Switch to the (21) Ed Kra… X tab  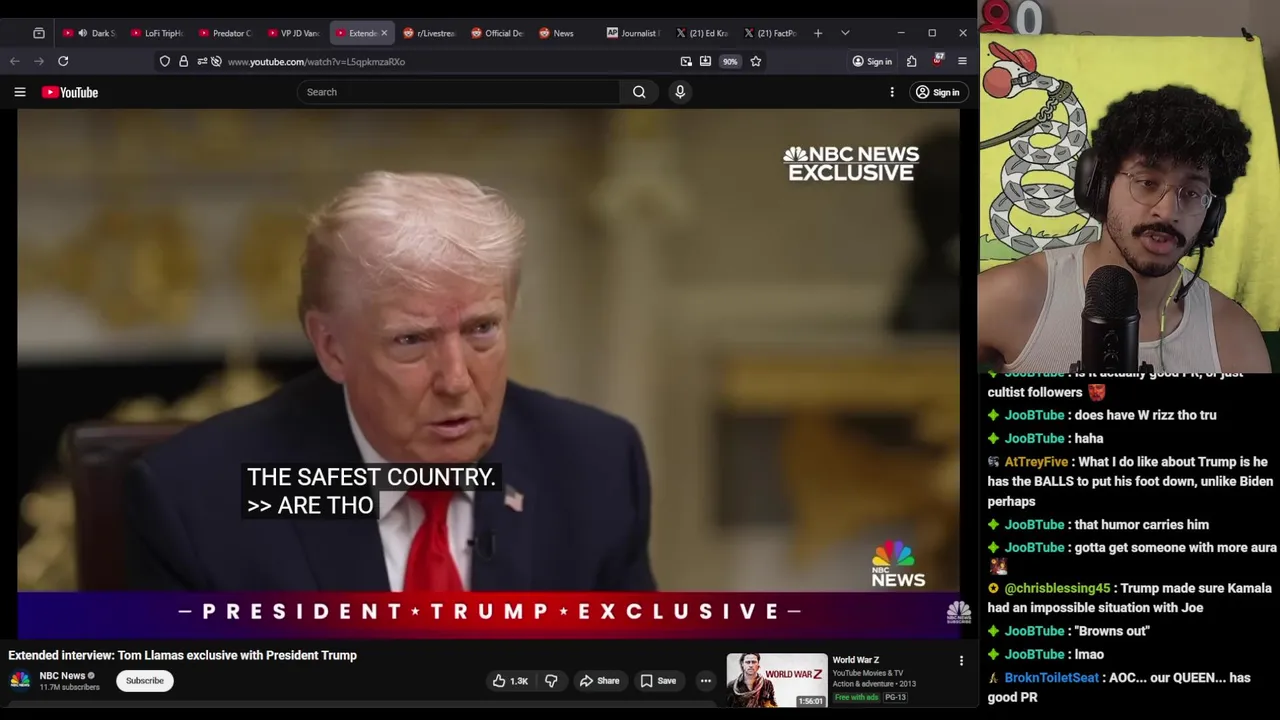coord(700,33)
